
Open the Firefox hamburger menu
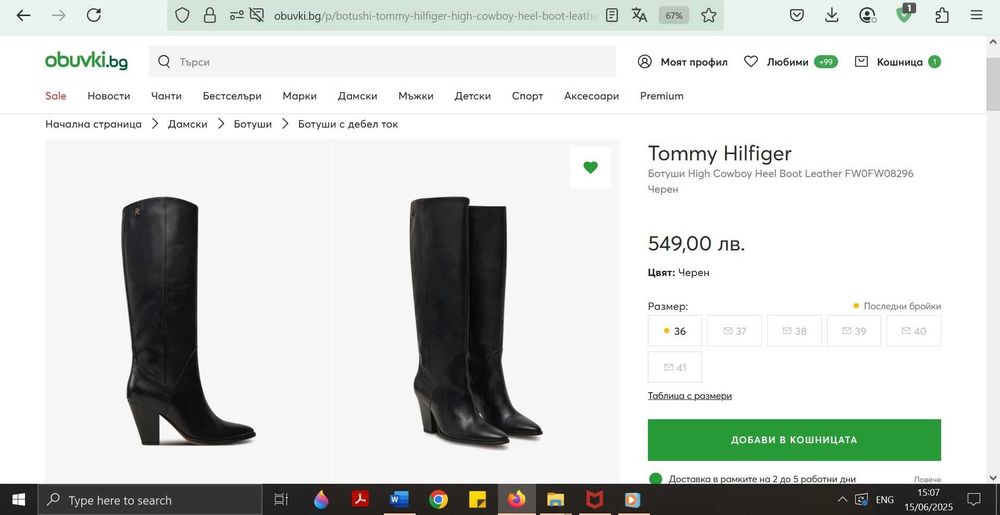[976, 15]
